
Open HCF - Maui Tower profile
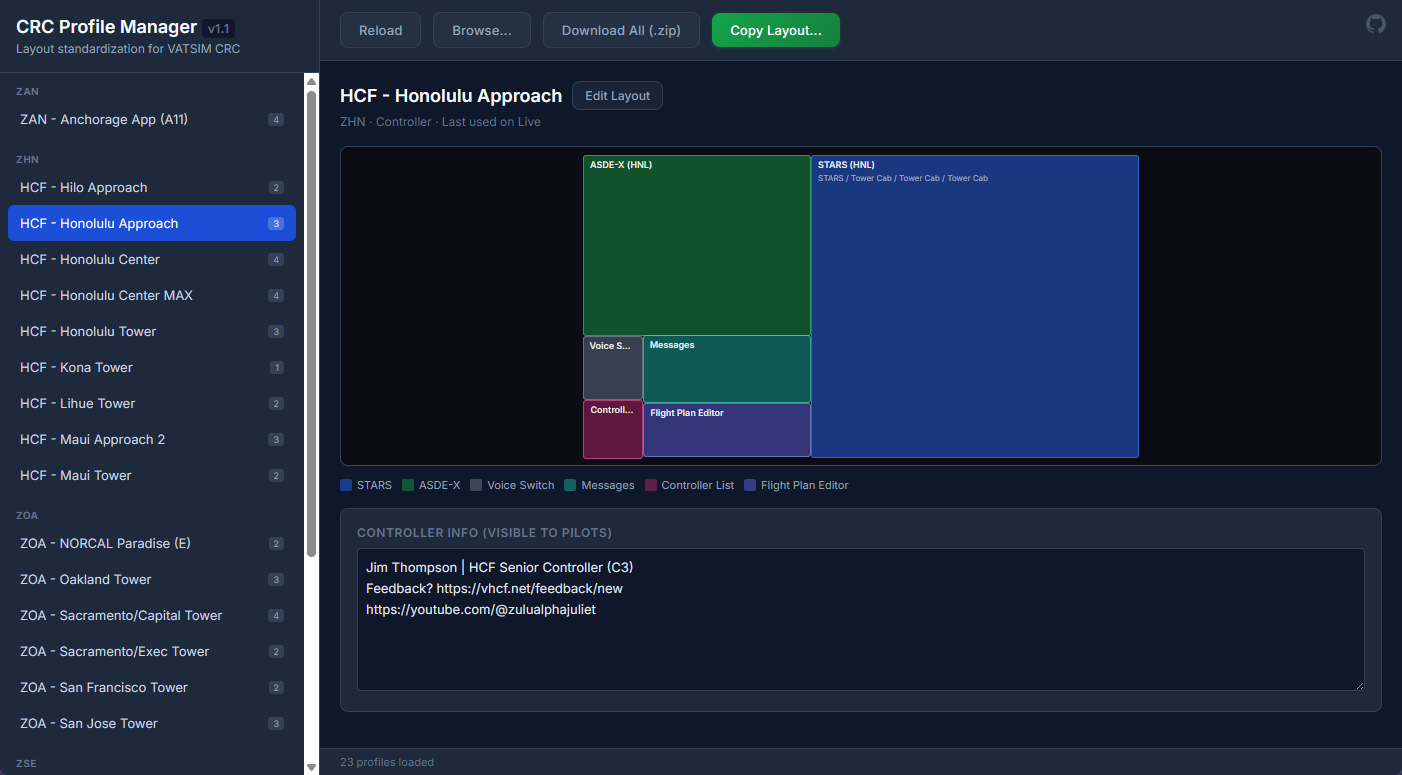coord(152,475)
